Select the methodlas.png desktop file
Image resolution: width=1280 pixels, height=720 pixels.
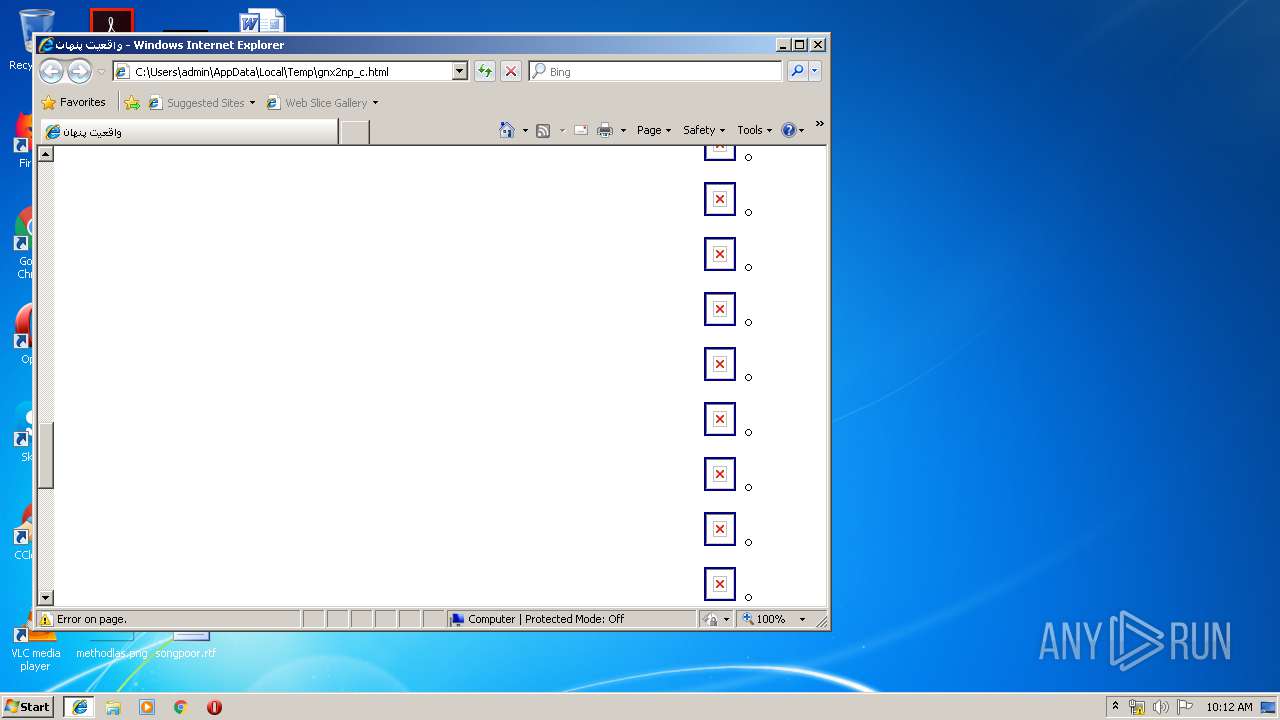coord(112,645)
